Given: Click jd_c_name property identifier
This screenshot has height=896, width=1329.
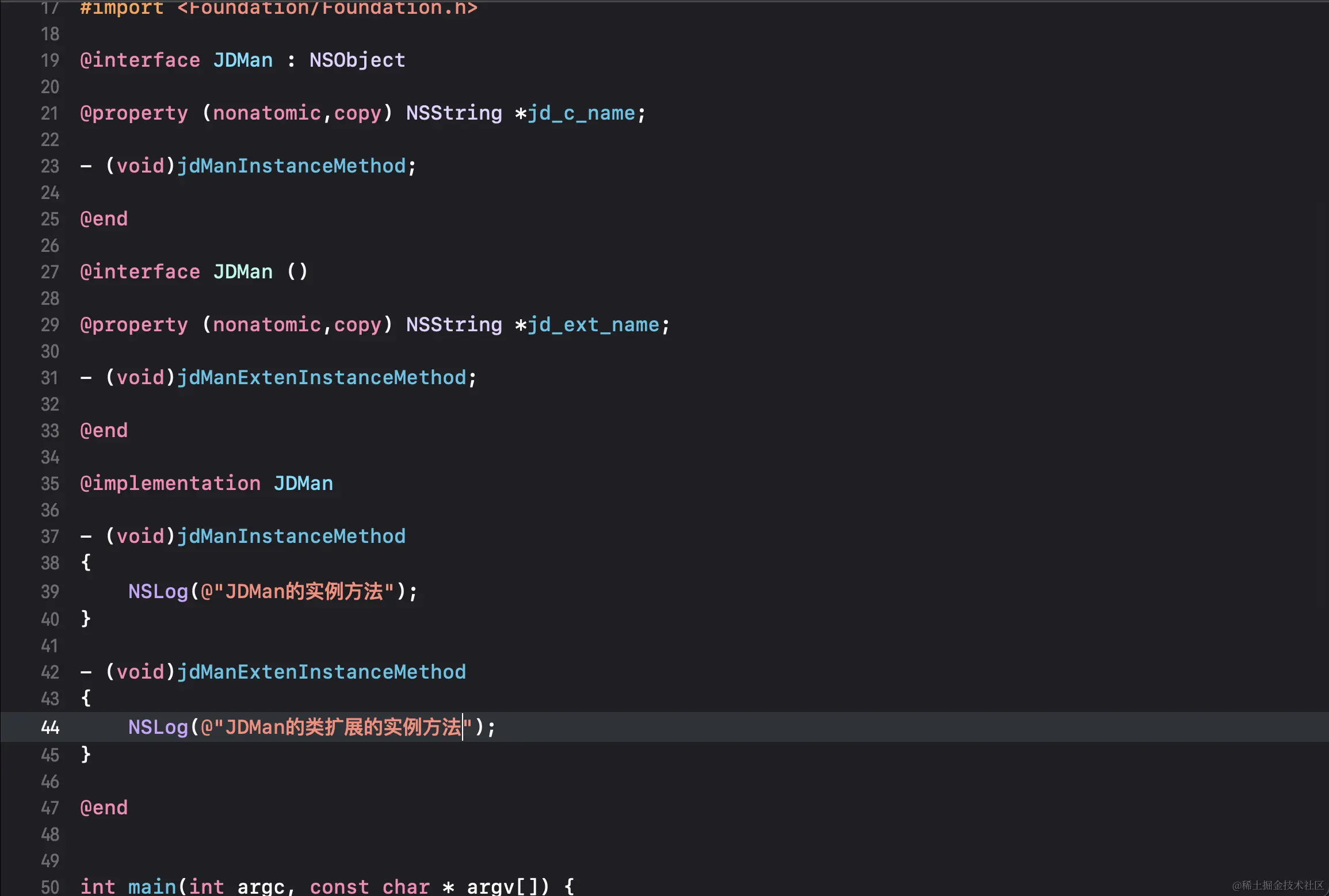Looking at the screenshot, I should (x=582, y=113).
